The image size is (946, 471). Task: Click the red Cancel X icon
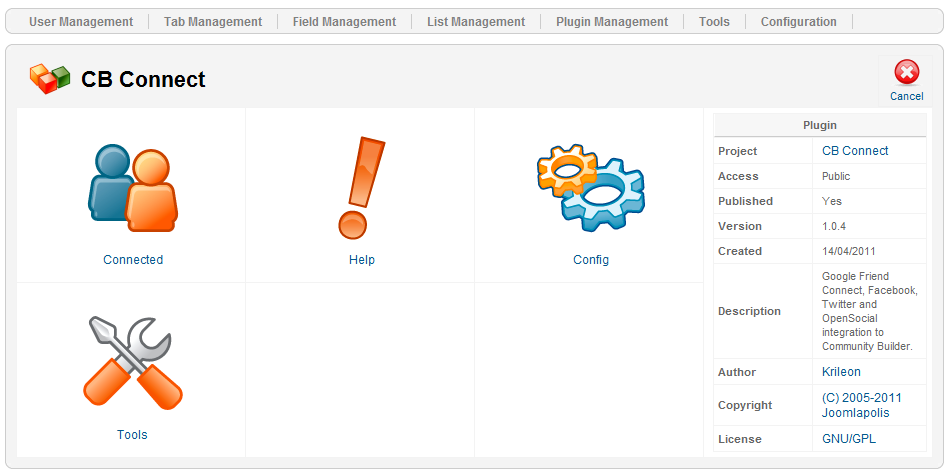point(906,73)
